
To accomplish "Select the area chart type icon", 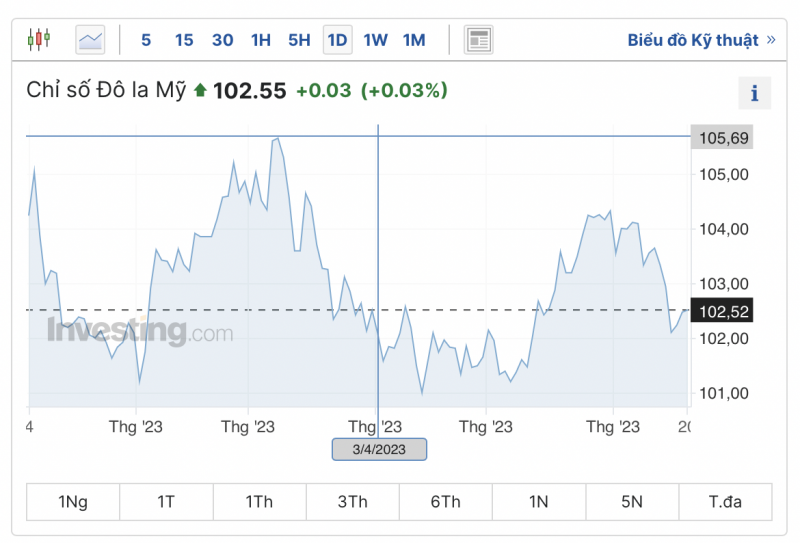I will tap(90, 40).
